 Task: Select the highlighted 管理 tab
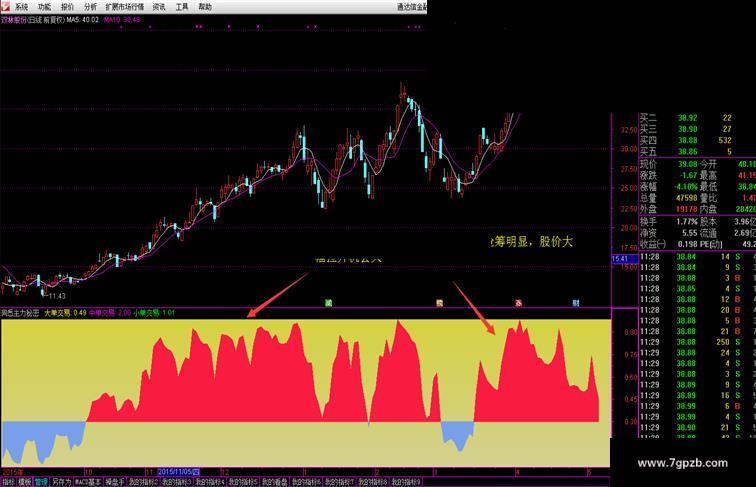click(41, 482)
